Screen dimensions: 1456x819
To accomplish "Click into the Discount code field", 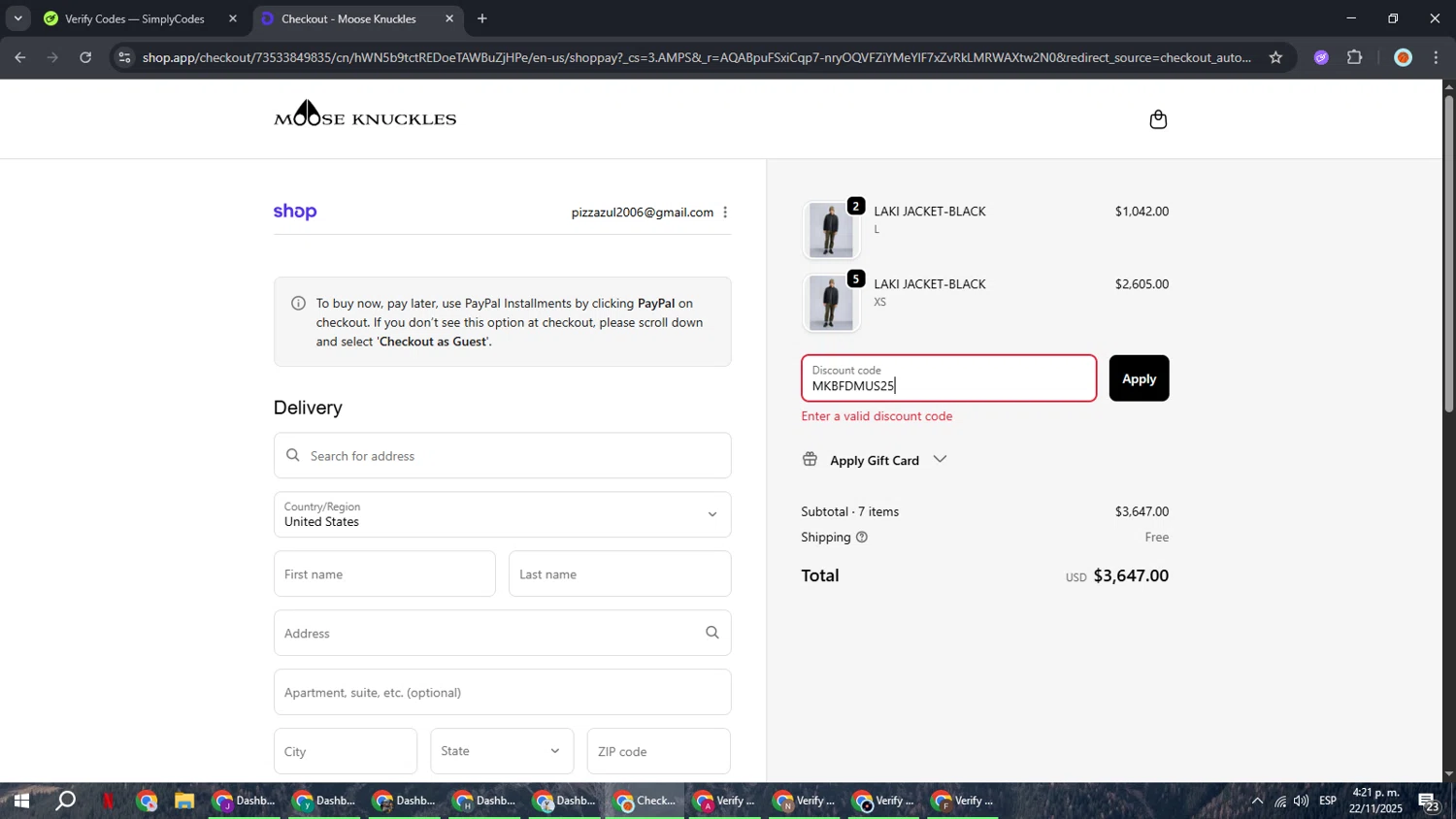I will point(948,378).
